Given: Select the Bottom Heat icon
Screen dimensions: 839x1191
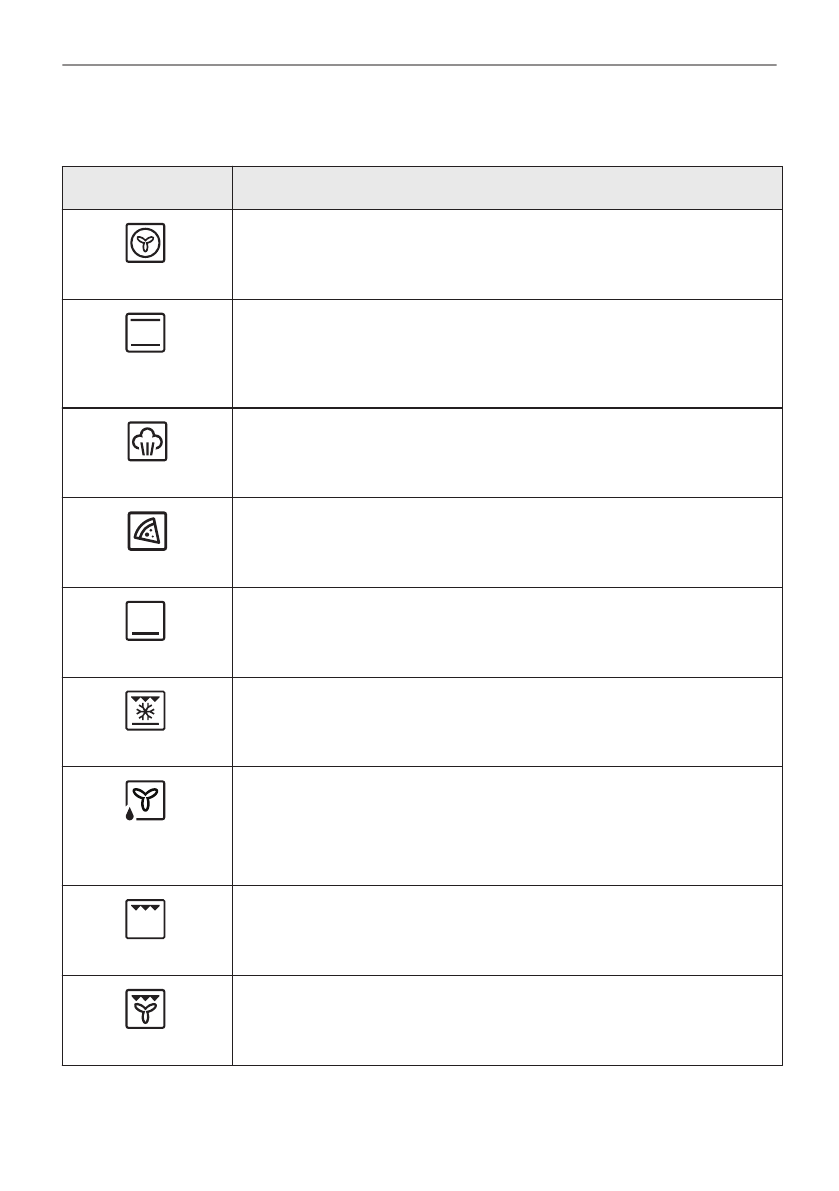Looking at the screenshot, I should [x=146, y=621].
